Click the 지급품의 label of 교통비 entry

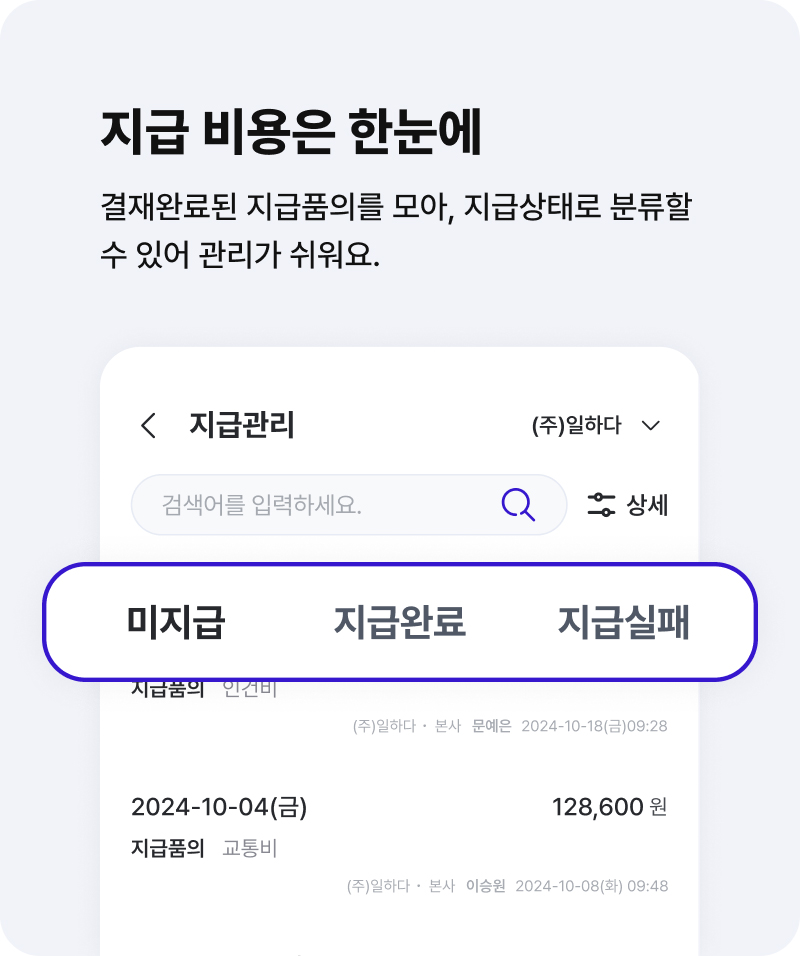(168, 848)
